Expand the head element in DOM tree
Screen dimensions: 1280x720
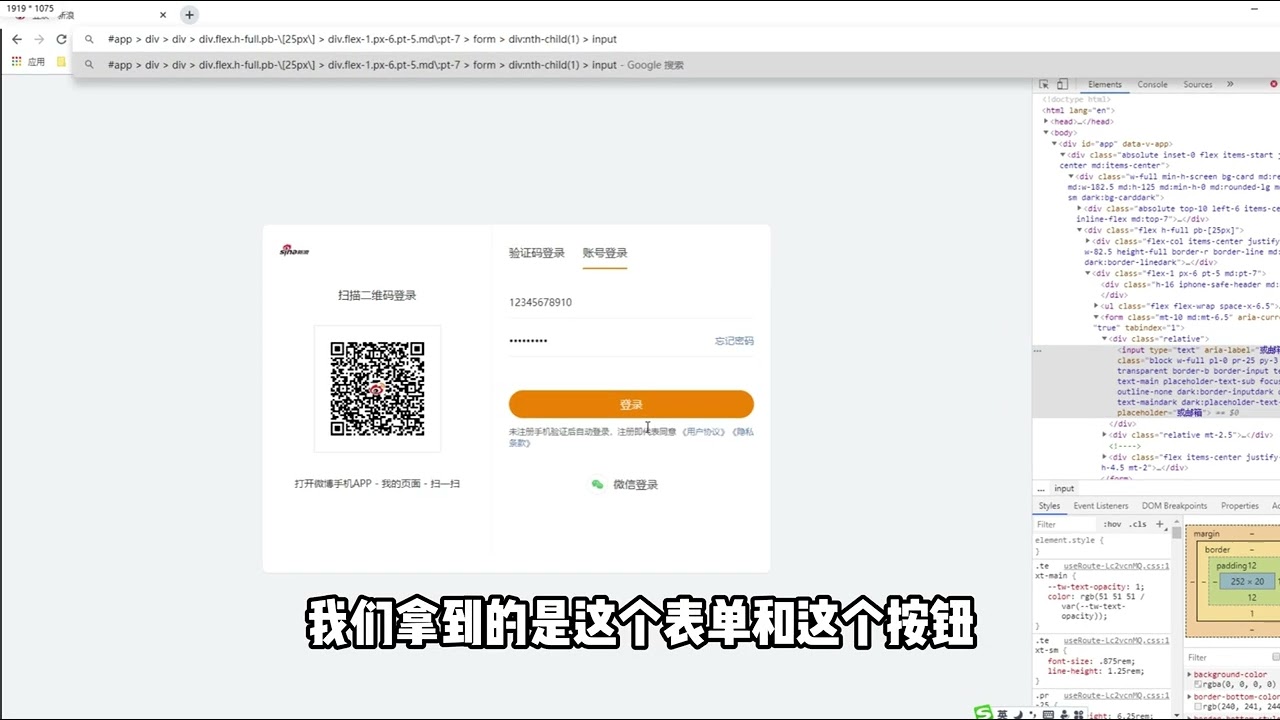pyautogui.click(x=1046, y=121)
